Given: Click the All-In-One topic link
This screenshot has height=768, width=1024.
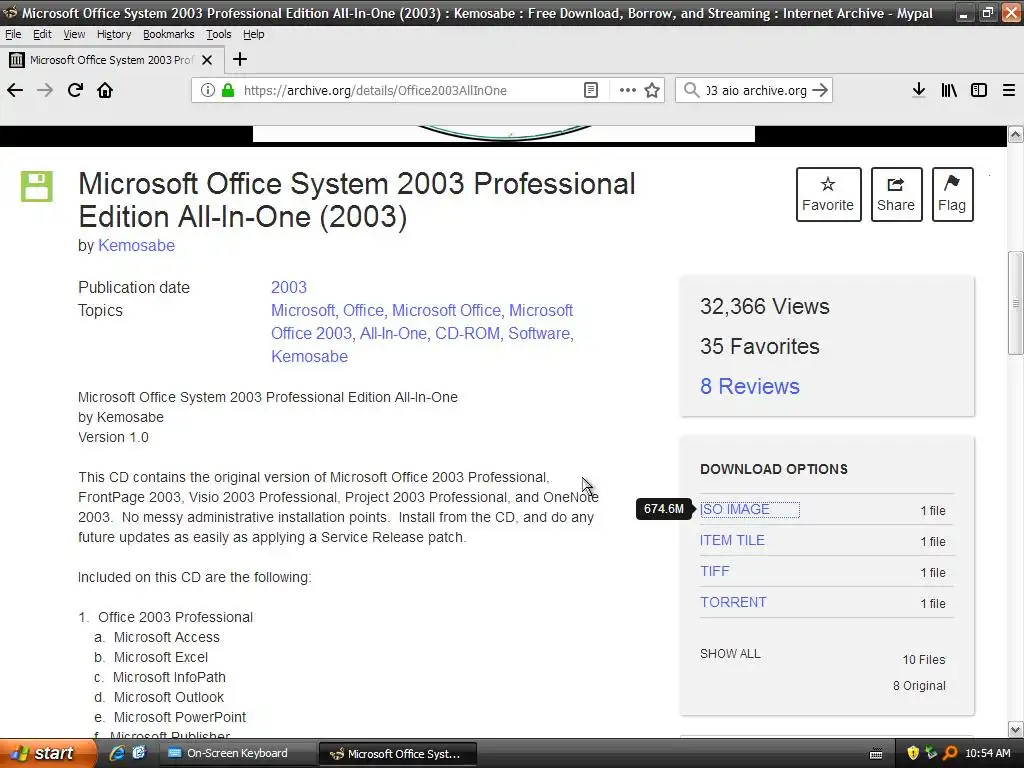Looking at the screenshot, I should pos(393,333).
